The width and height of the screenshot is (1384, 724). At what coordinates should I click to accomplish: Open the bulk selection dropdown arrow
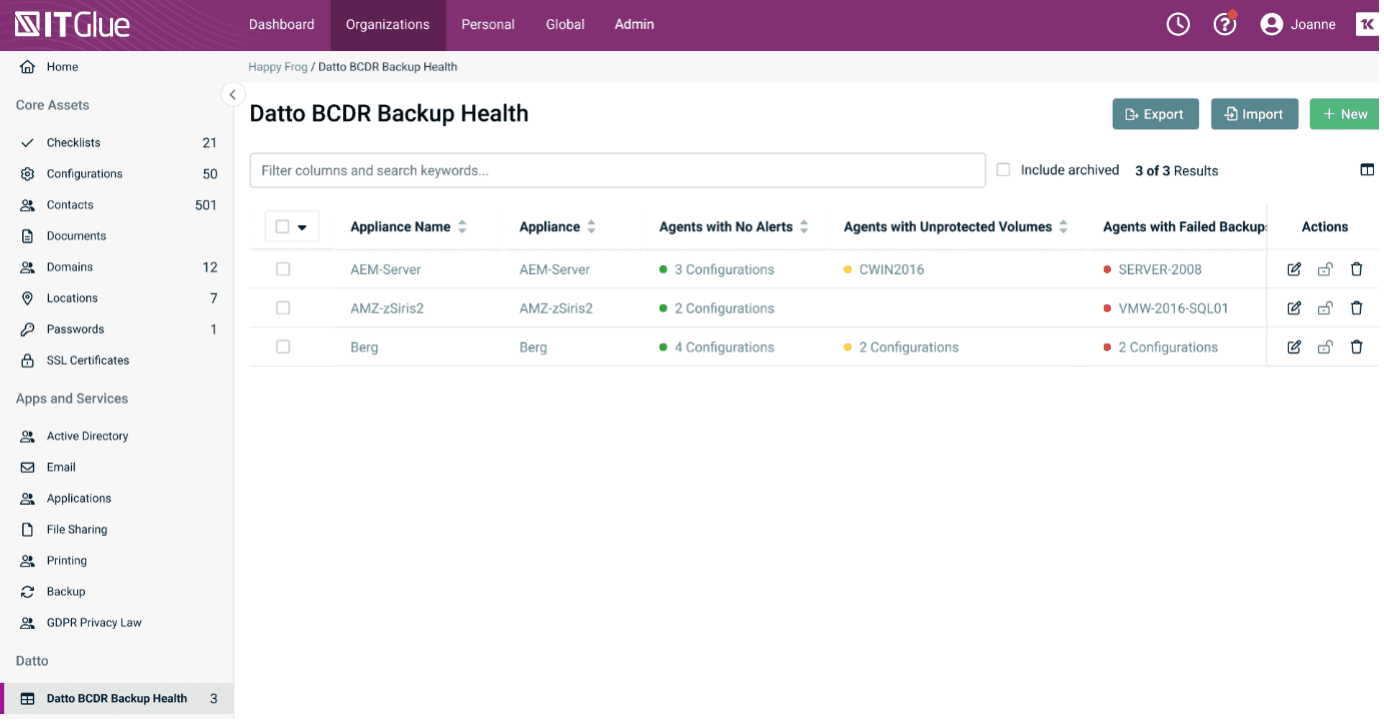coord(302,226)
